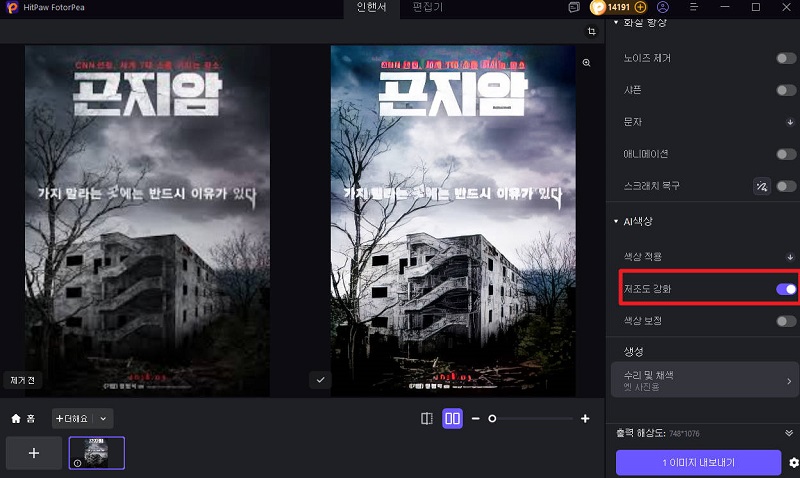The width and height of the screenshot is (800, 478).
Task: Select the crop tool icon
Action: pos(591,31)
